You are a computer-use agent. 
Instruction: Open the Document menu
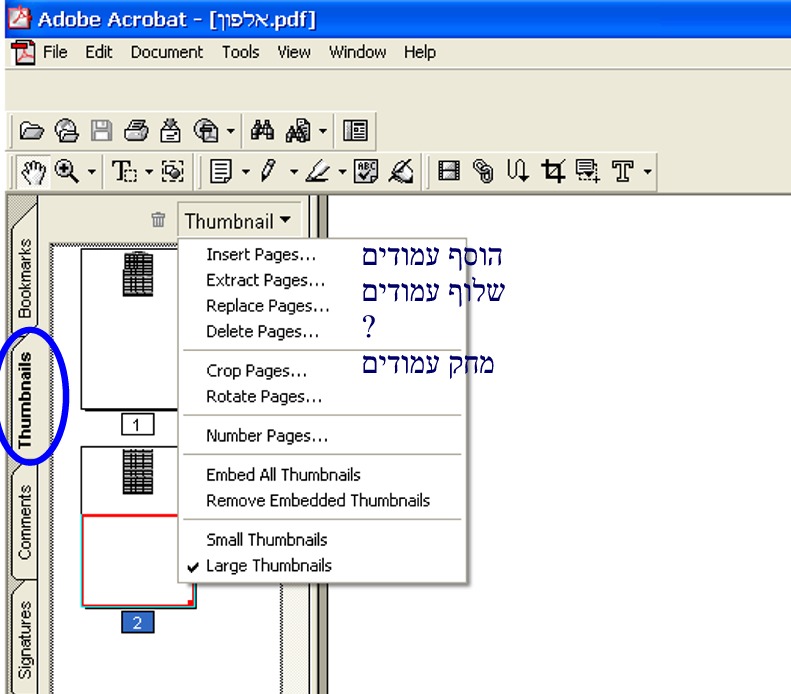coord(166,52)
